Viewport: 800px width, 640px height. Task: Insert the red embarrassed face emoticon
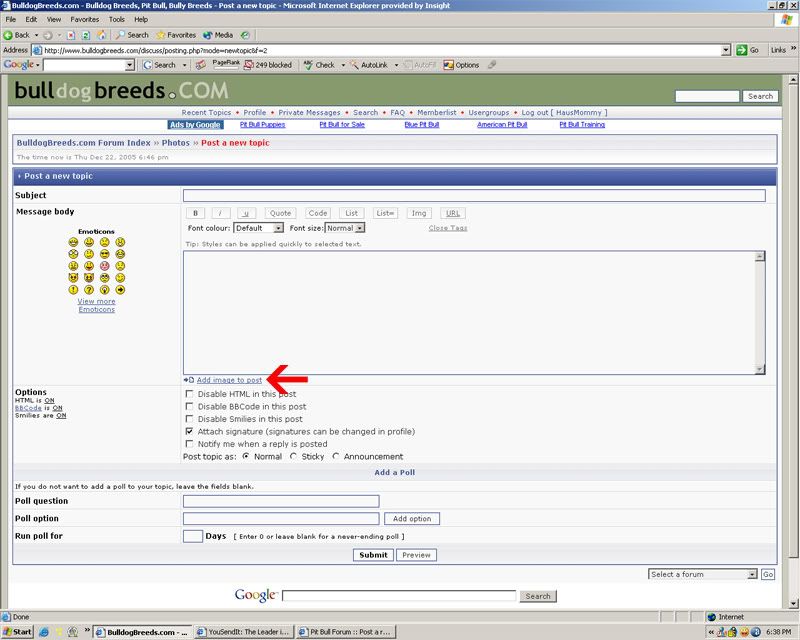tap(105, 266)
